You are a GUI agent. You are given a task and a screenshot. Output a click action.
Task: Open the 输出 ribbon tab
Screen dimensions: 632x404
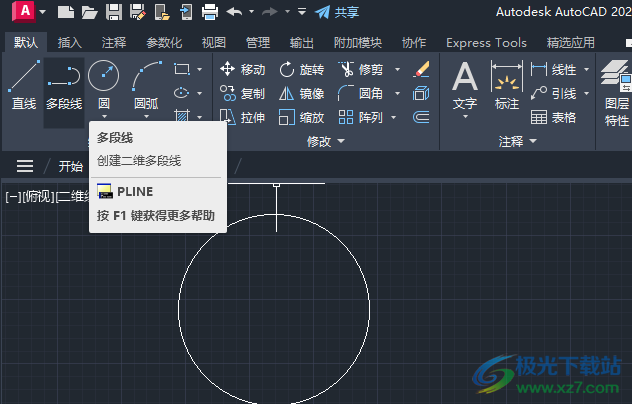click(301, 42)
